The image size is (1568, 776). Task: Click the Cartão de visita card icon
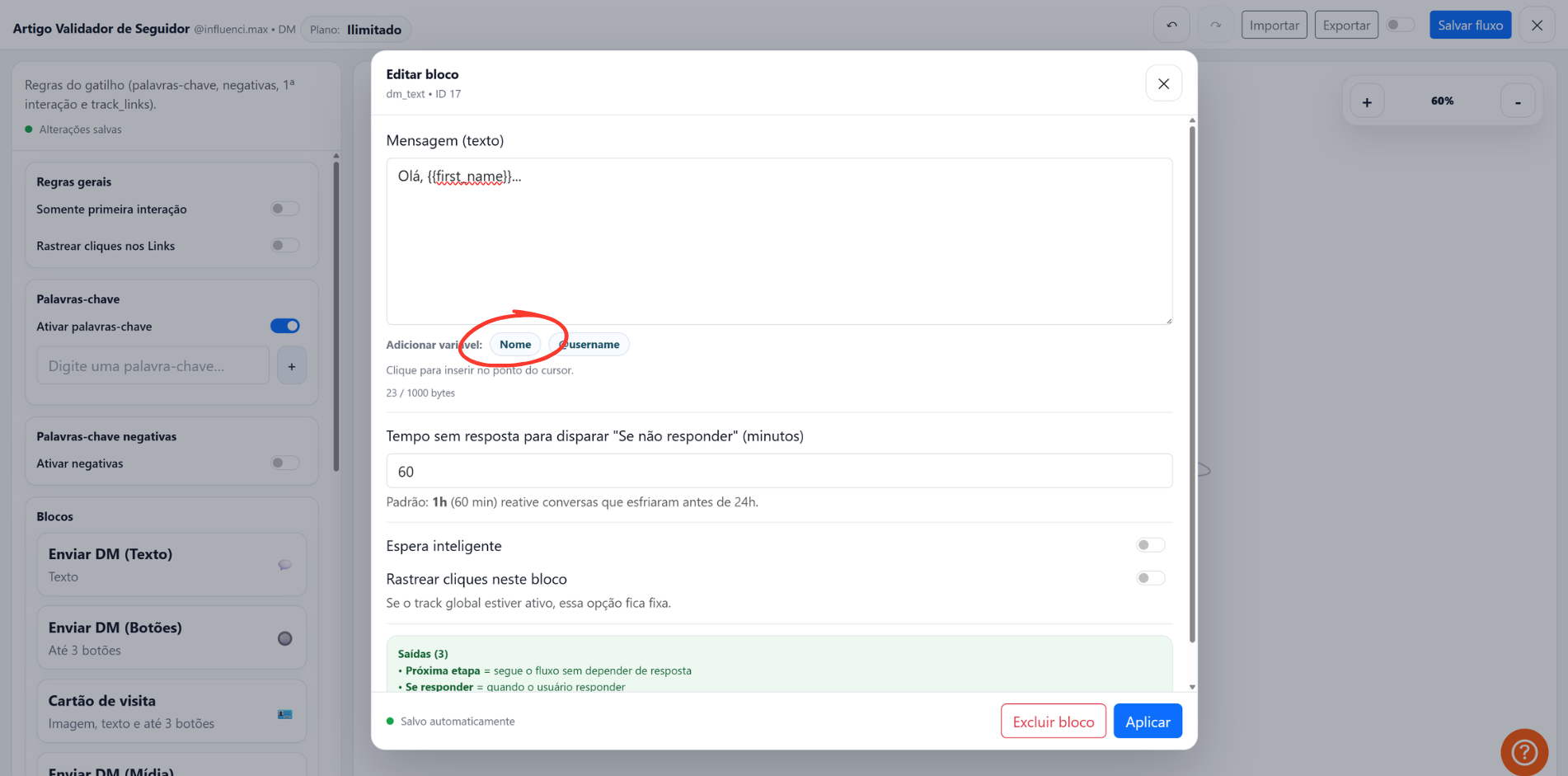[x=284, y=714]
